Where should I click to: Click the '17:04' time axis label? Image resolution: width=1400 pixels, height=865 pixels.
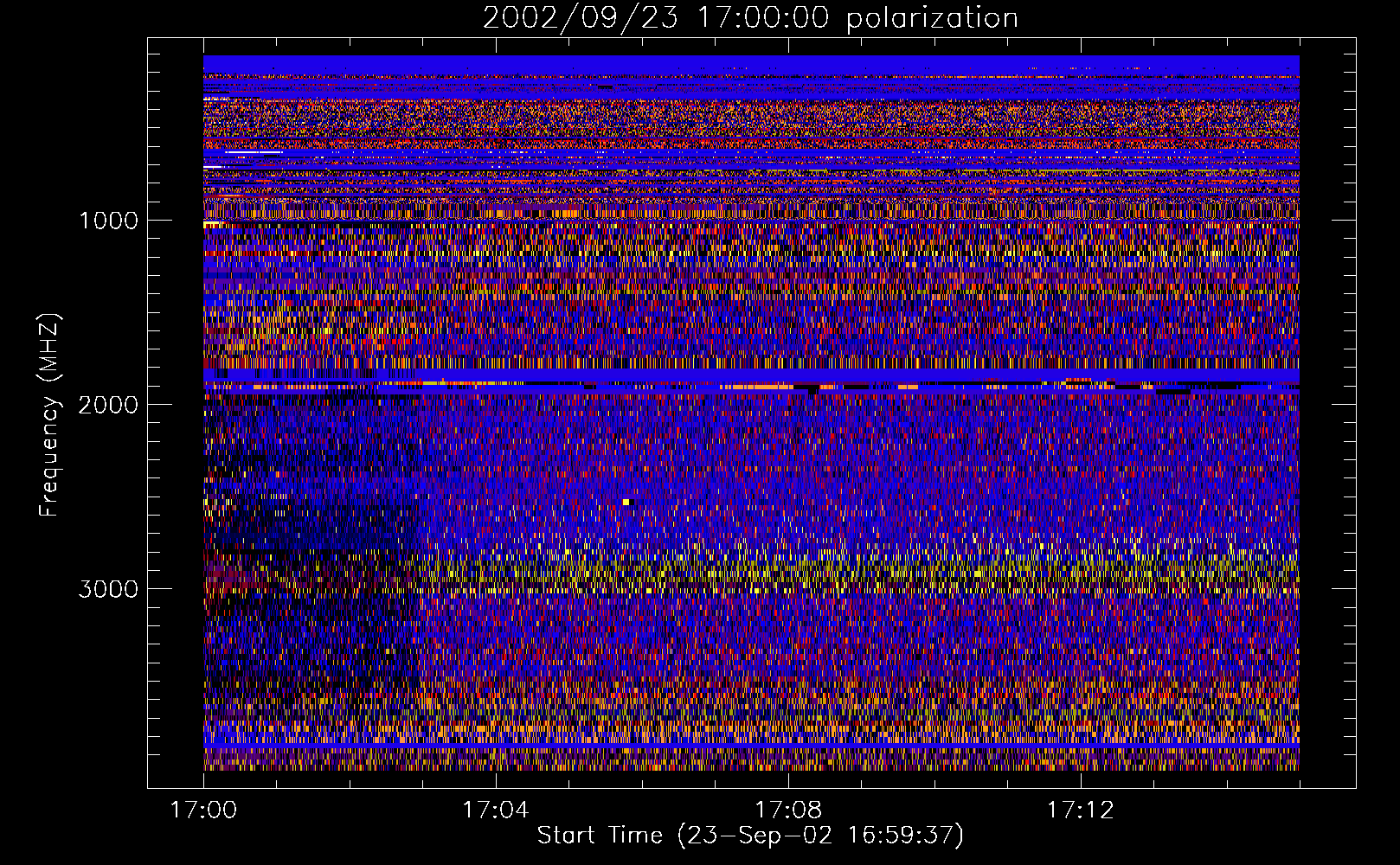pos(495,811)
